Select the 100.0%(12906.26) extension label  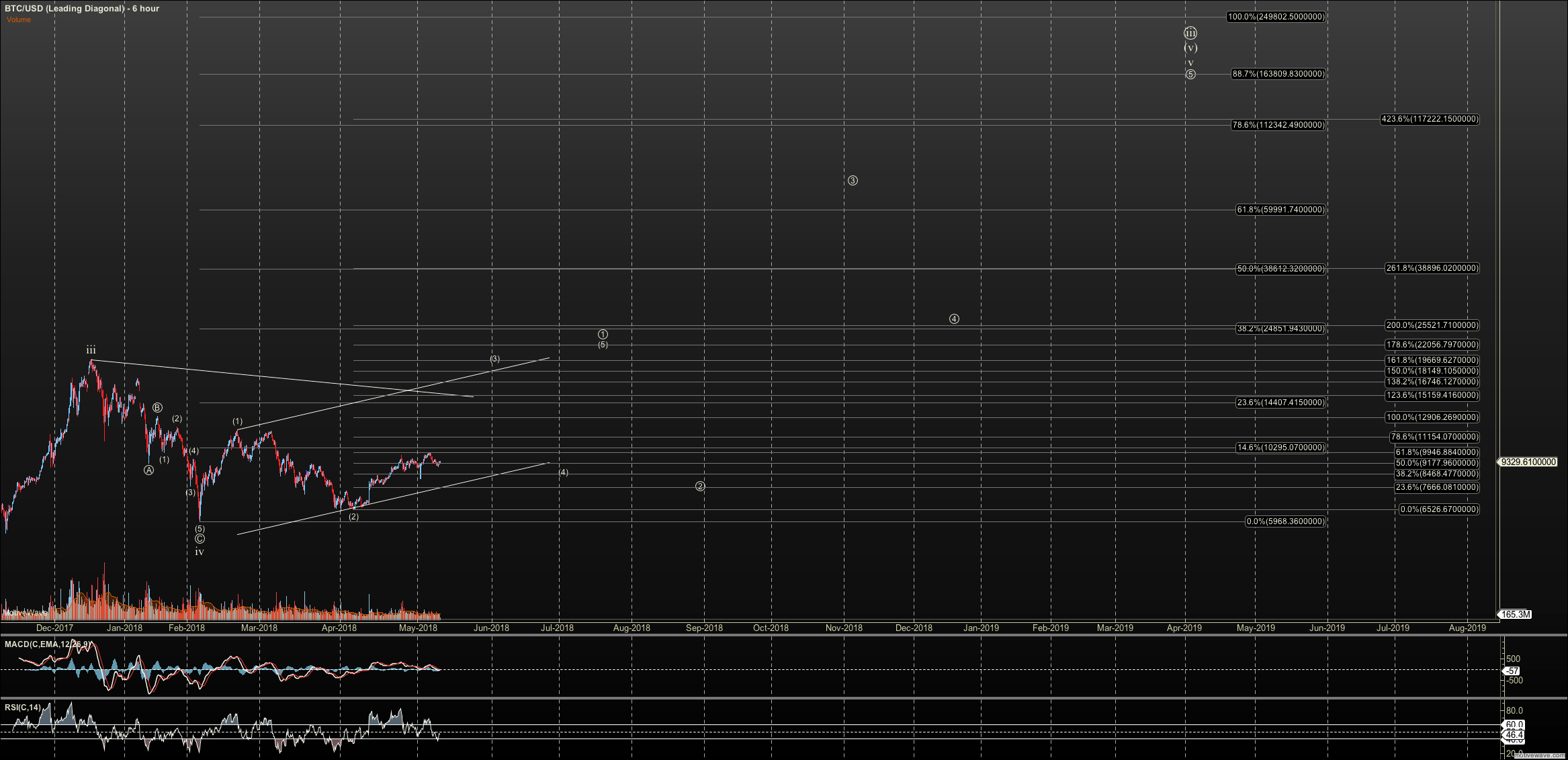click(x=1432, y=417)
